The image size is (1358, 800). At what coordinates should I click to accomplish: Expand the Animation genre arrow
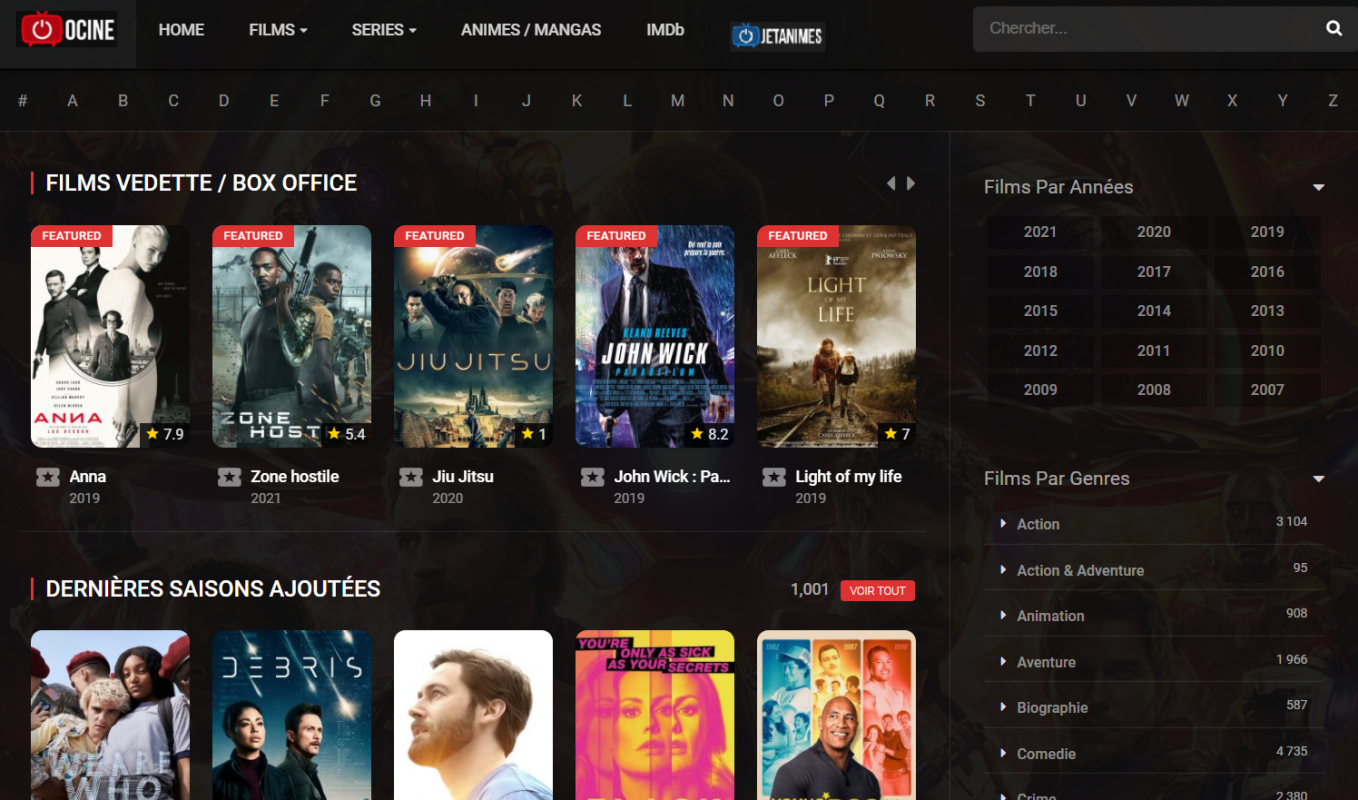tap(1003, 615)
